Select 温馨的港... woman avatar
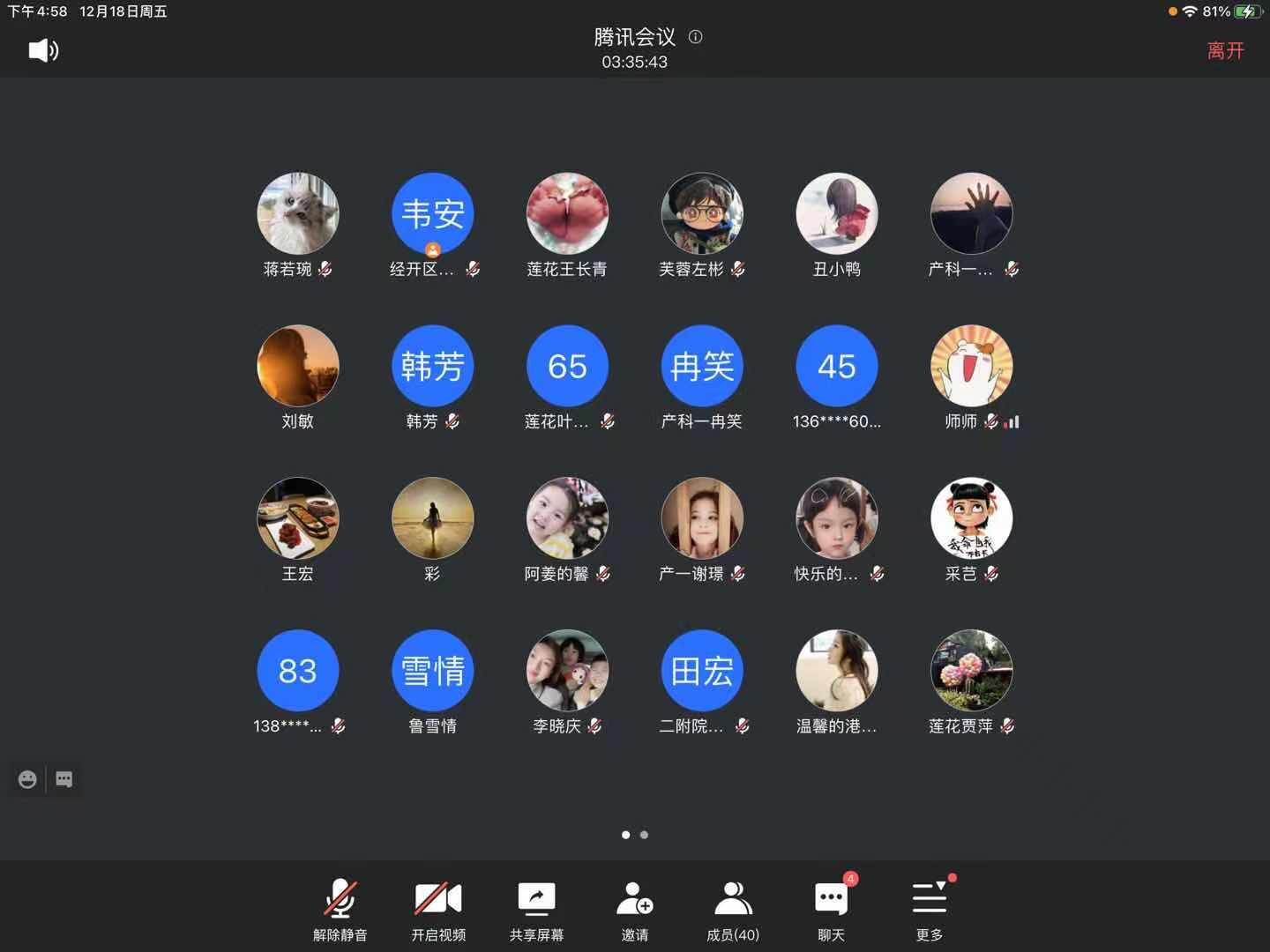Image resolution: width=1270 pixels, height=952 pixels. [837, 671]
